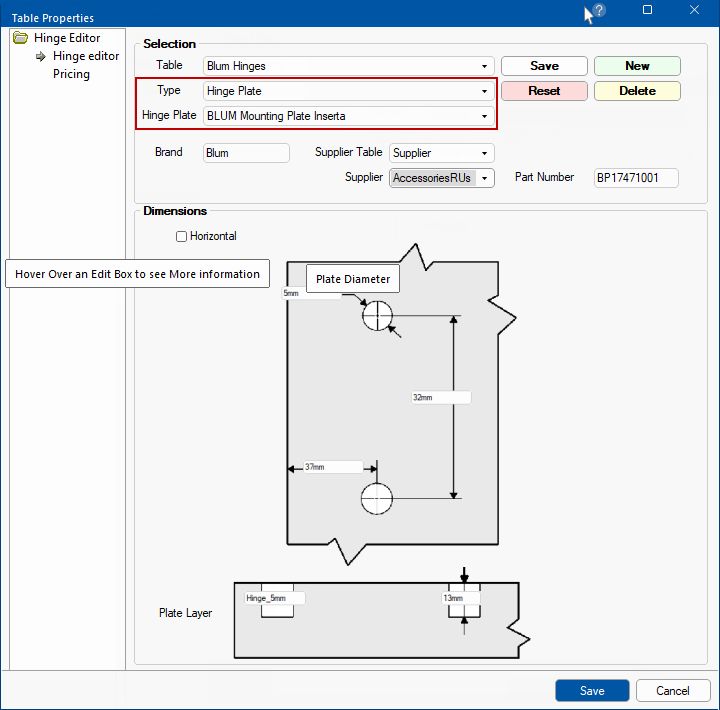The image size is (720, 710).
Task: Click the blue Save button at bottom
Action: pyautogui.click(x=592, y=691)
